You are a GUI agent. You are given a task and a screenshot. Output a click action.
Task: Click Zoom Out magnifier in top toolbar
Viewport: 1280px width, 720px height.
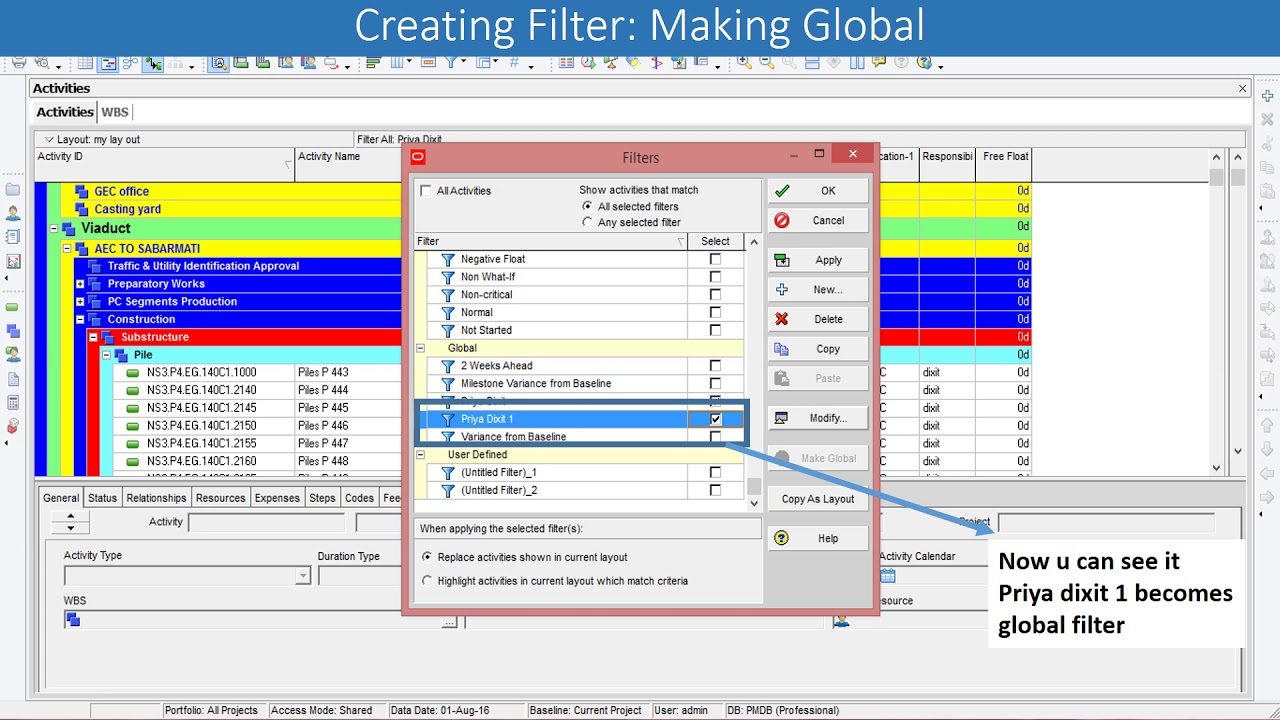[767, 63]
